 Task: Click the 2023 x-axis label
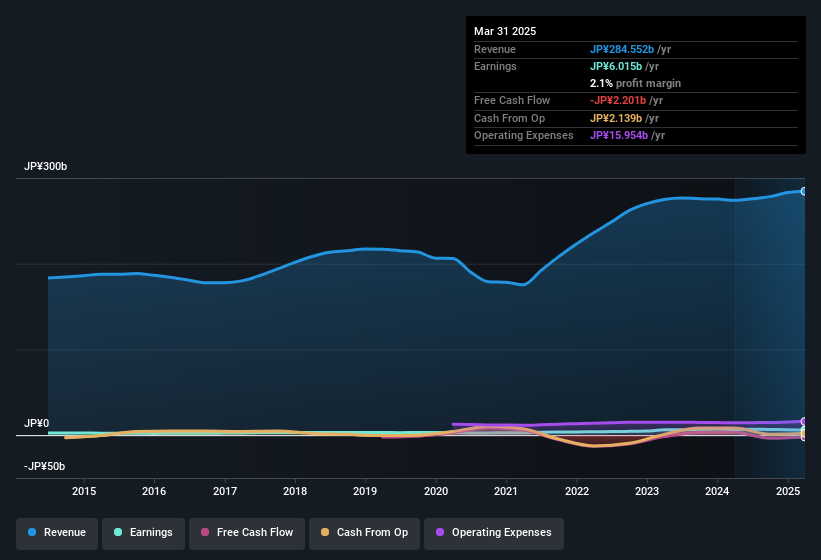click(x=647, y=491)
